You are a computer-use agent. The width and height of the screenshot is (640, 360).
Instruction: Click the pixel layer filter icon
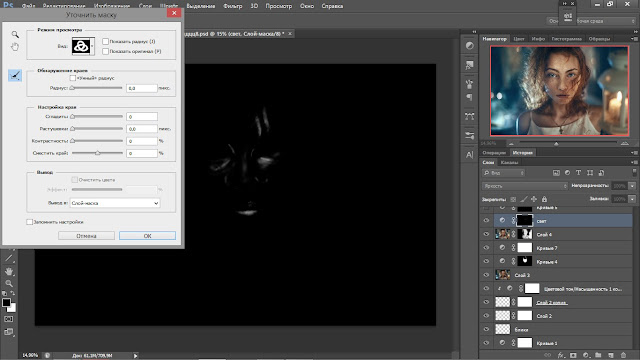[556, 173]
